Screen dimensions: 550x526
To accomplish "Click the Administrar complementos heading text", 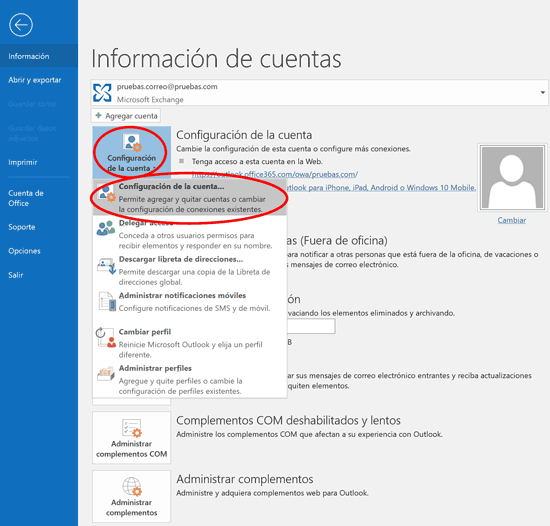I will coord(245,479).
